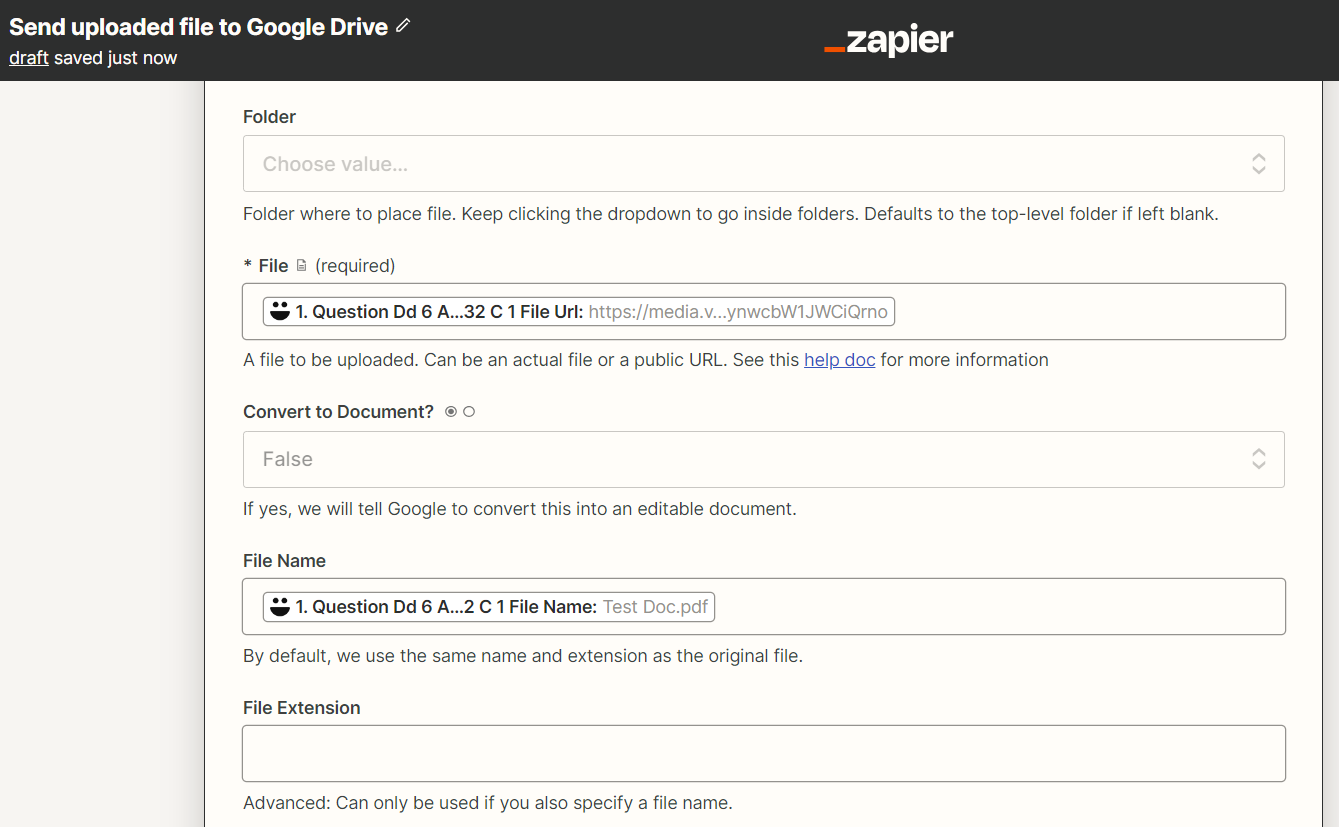Click the Zap title 'Send uploaded file to Google Drive'
The image size is (1339, 827).
tap(199, 27)
